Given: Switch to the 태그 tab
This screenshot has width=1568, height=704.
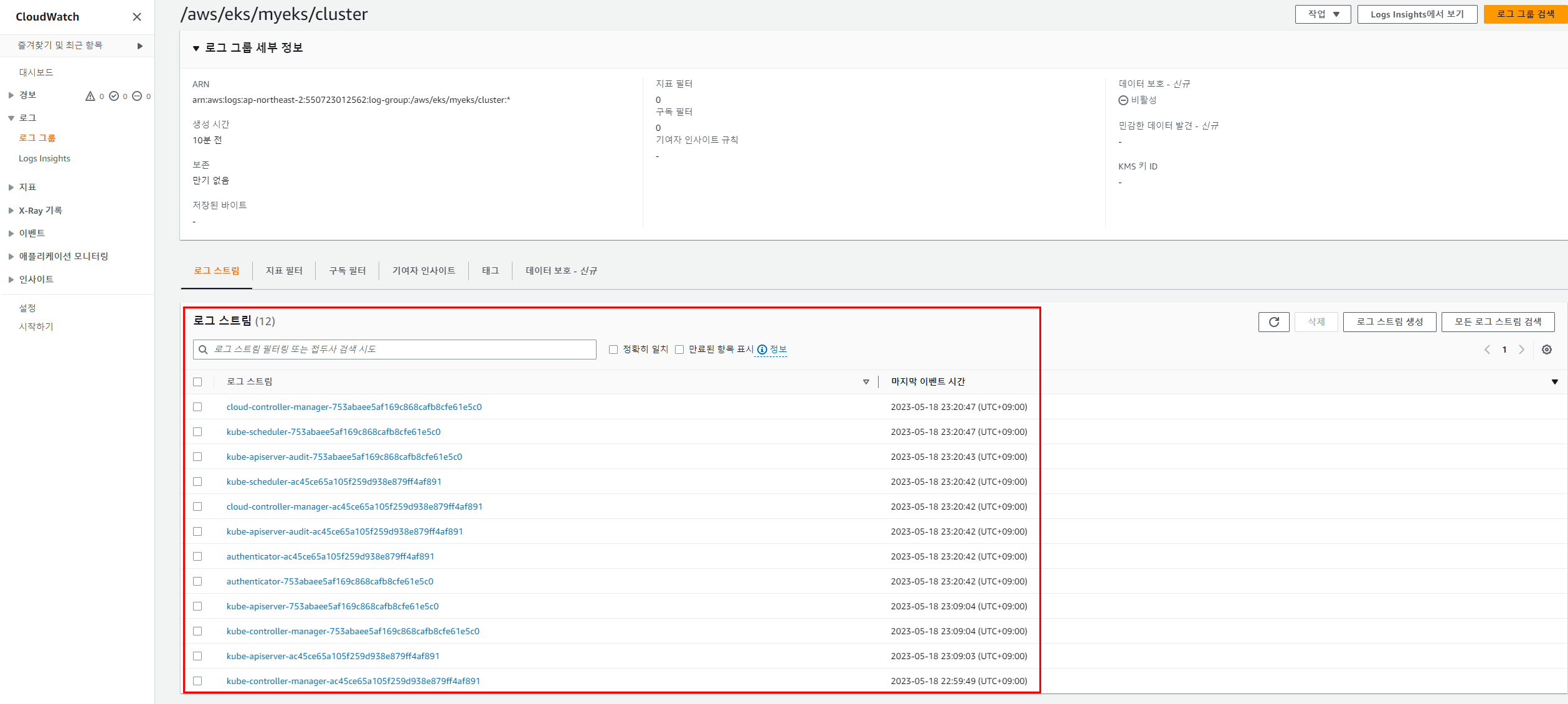Looking at the screenshot, I should pyautogui.click(x=490, y=270).
